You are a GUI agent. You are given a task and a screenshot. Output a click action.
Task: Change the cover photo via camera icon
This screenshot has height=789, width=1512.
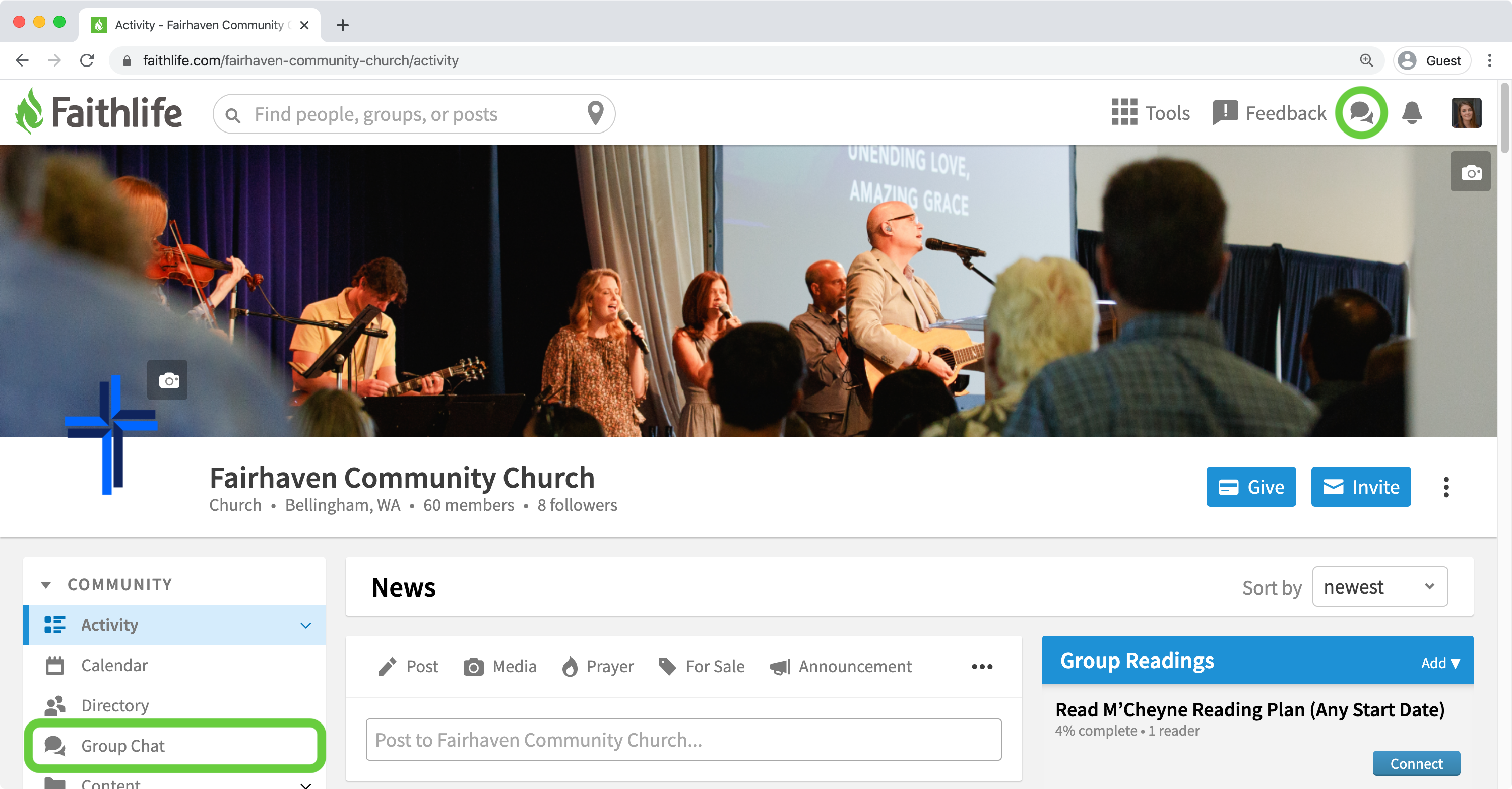pos(1470,172)
